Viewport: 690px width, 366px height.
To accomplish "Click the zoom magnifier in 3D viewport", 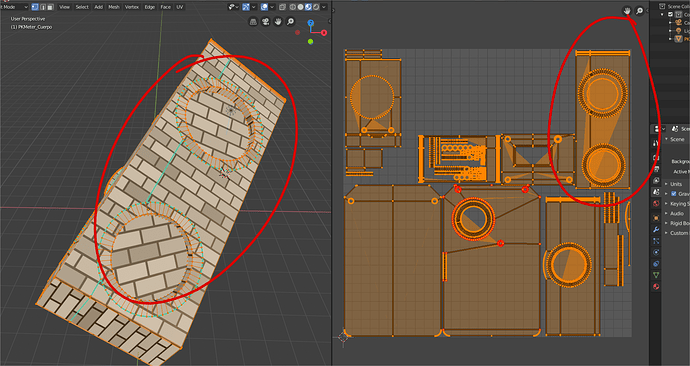I will click(290, 22).
